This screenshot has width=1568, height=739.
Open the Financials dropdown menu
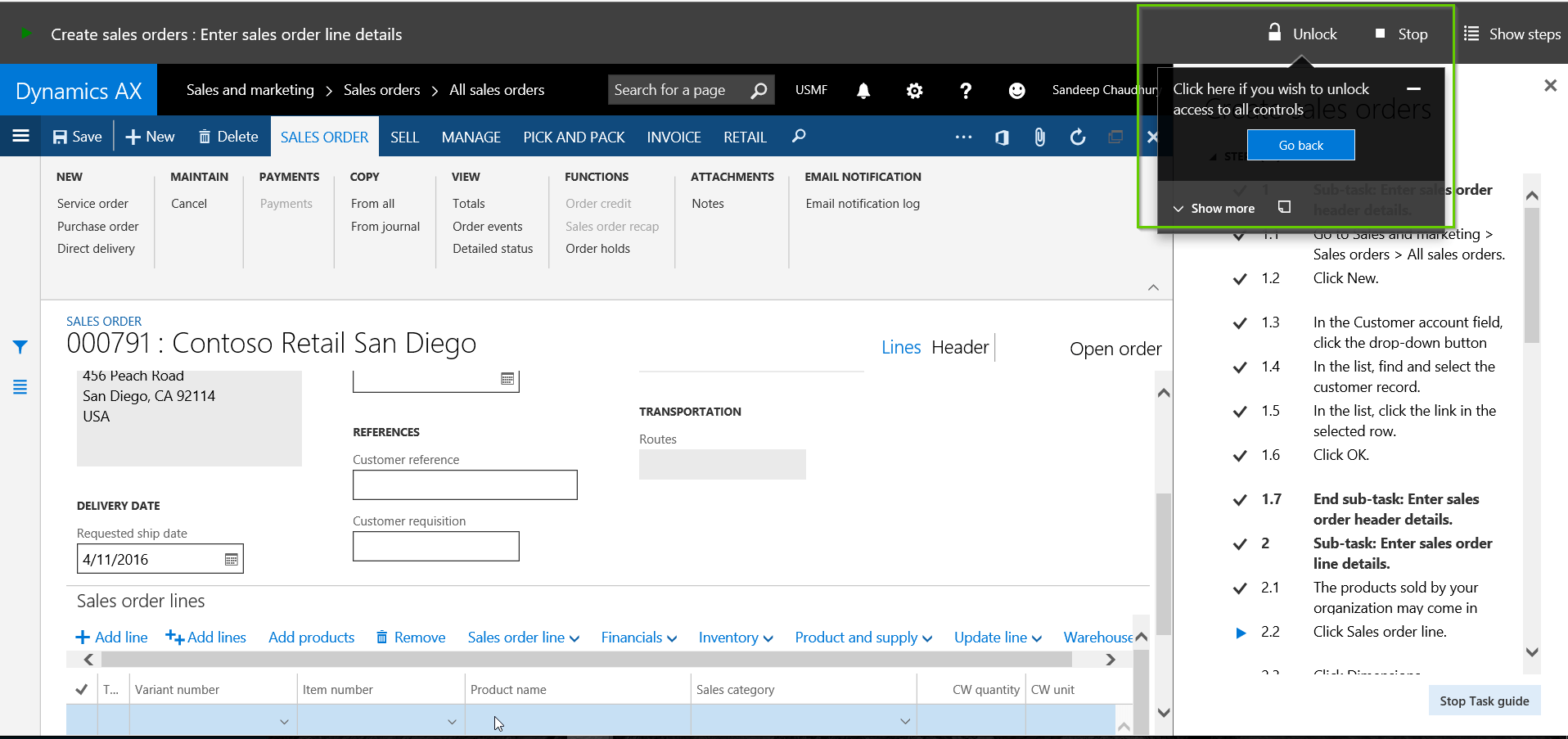click(638, 638)
